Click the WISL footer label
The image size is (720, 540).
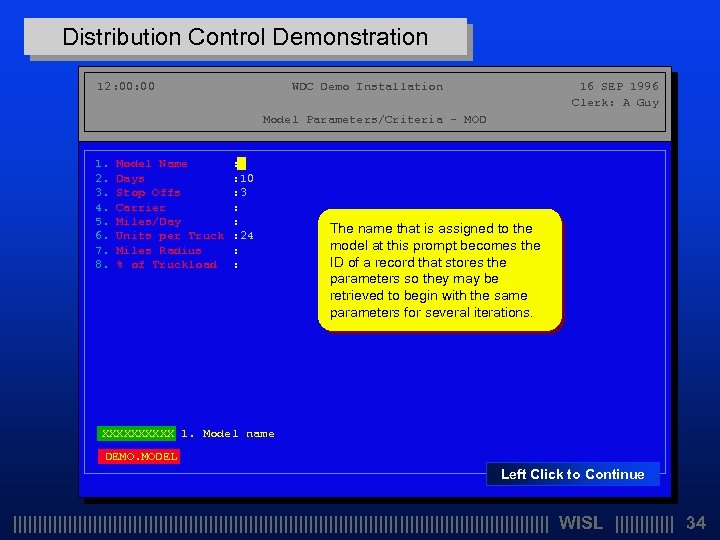[581, 523]
